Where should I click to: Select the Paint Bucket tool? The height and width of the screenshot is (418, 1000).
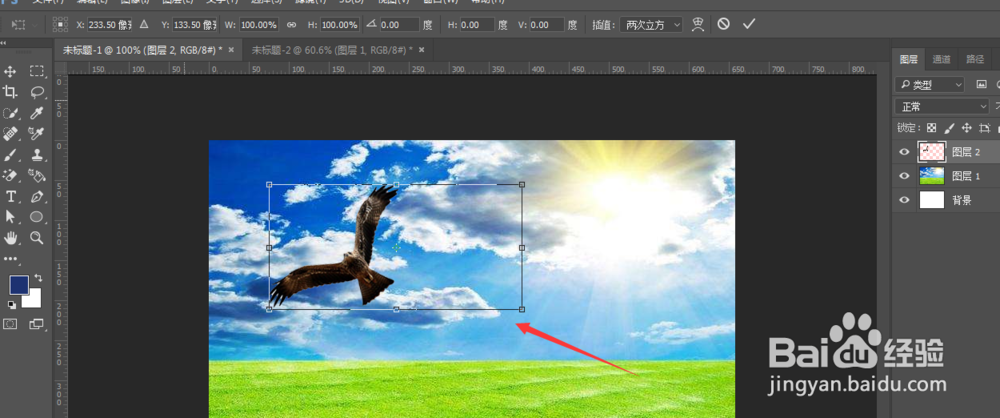[36, 175]
